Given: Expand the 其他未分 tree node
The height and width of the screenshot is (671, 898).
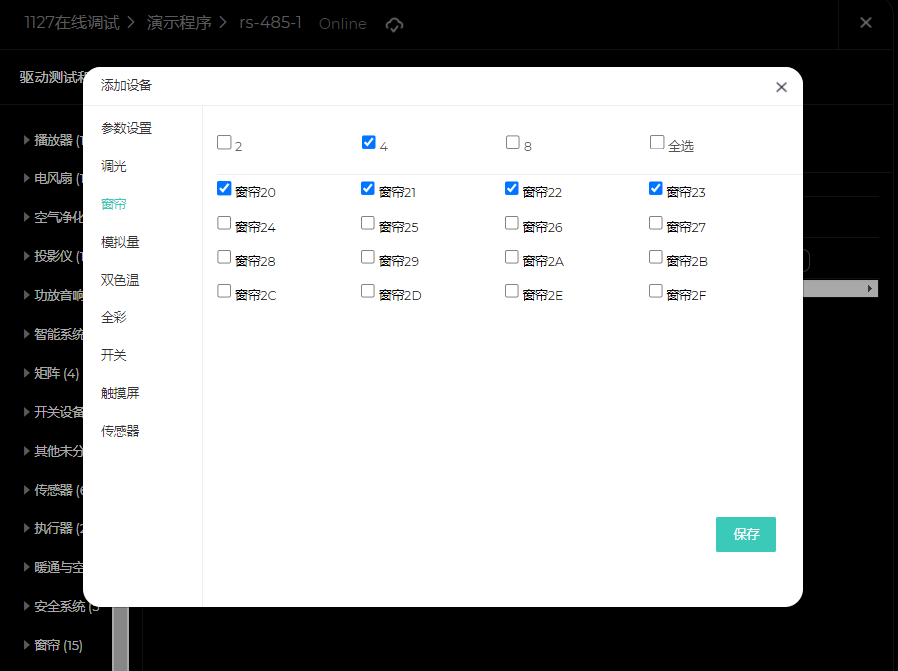Looking at the screenshot, I should [x=26, y=451].
